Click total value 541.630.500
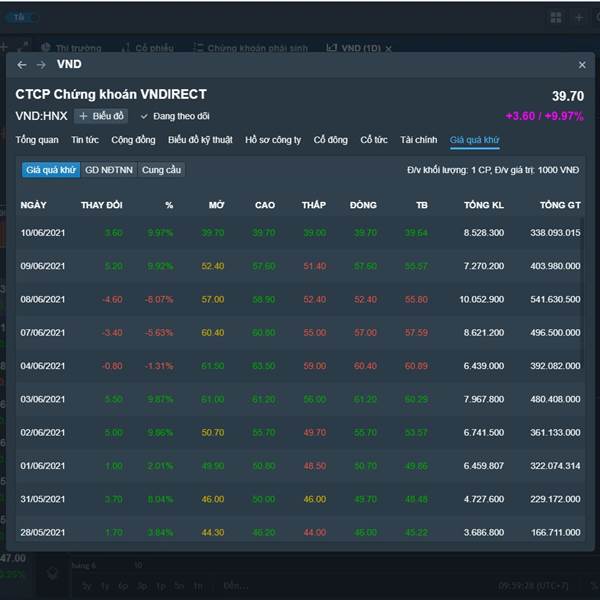The width and height of the screenshot is (600, 600). tap(555, 299)
